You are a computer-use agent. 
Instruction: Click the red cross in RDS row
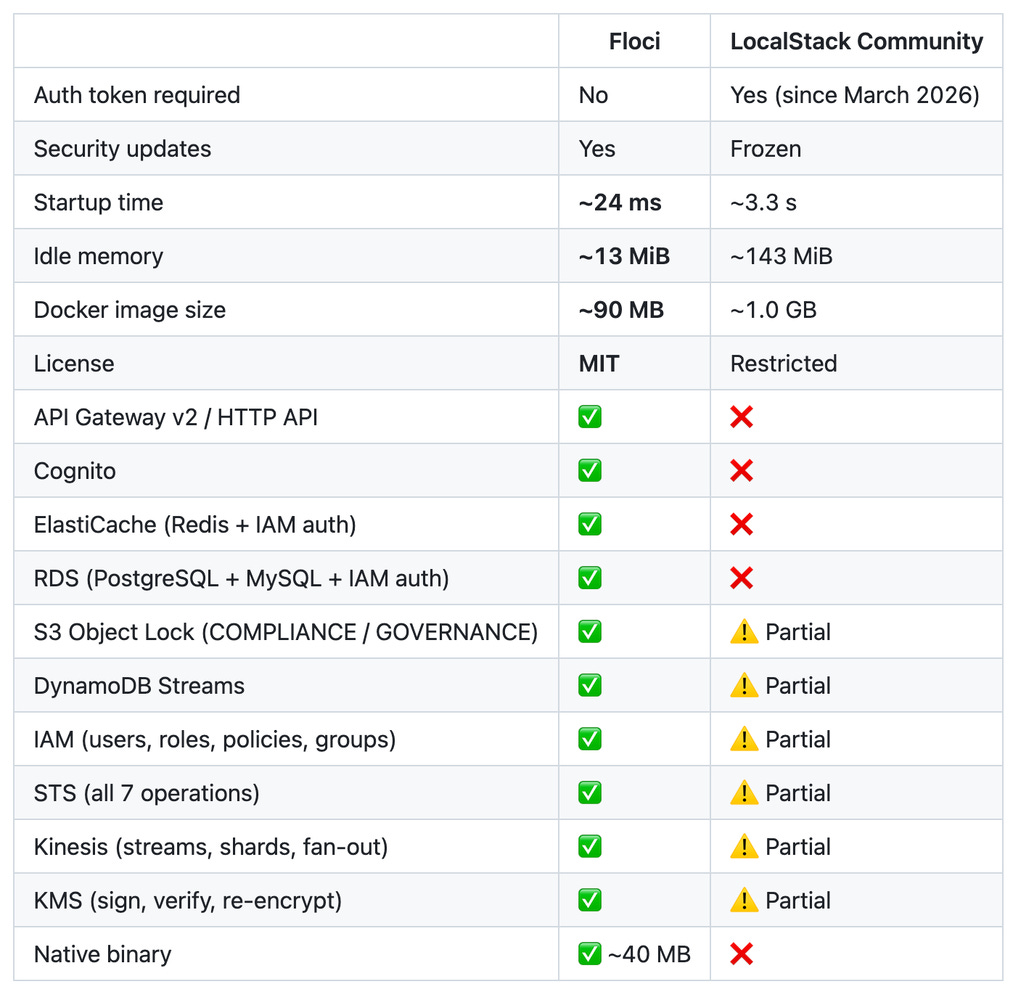coord(742,578)
